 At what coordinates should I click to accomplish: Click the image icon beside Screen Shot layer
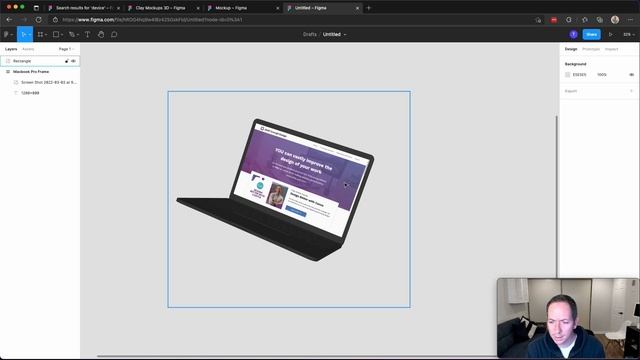16,82
